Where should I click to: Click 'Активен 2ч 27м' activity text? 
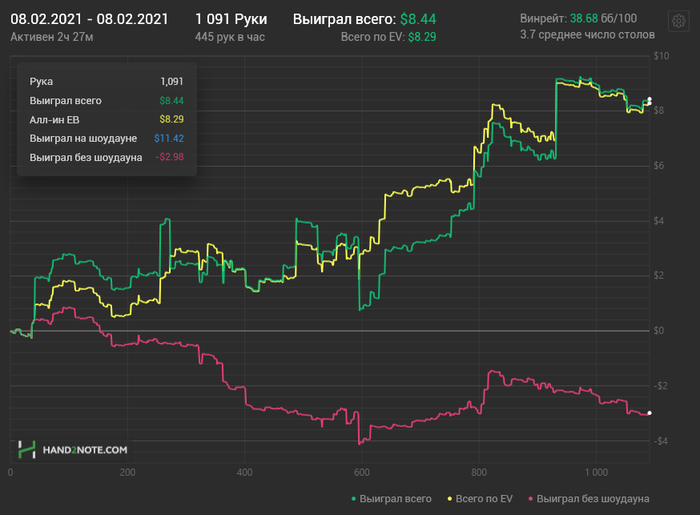click(52, 37)
